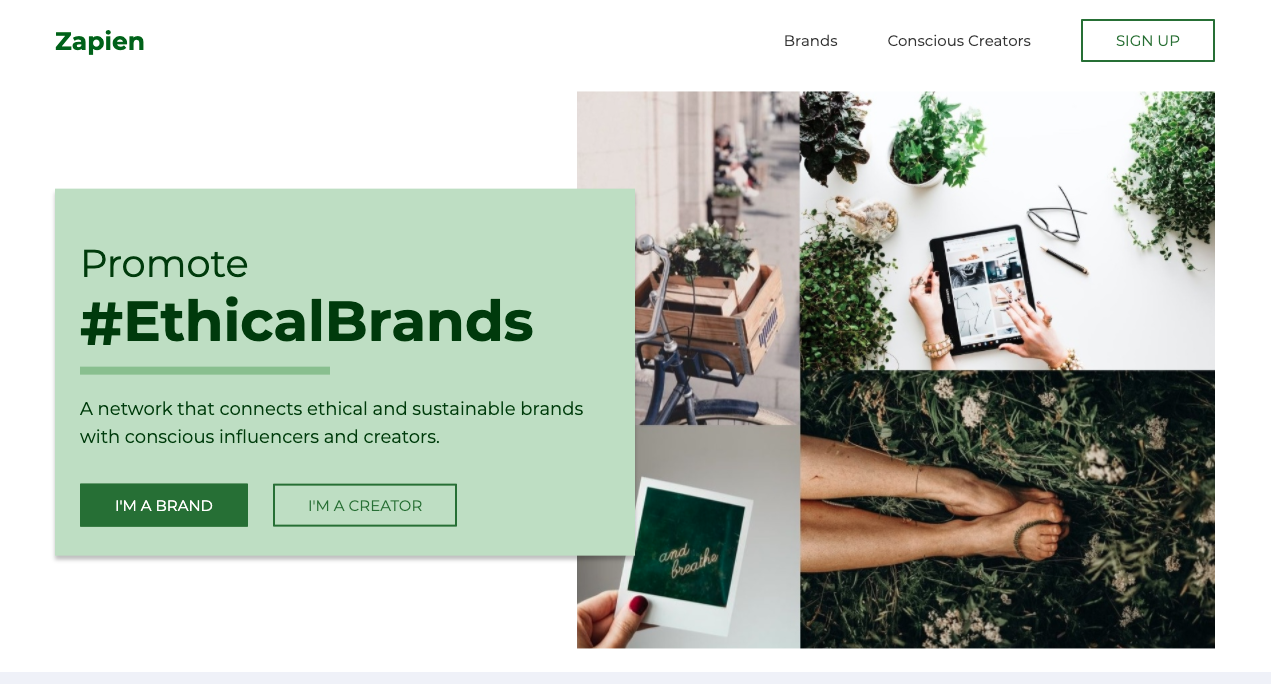This screenshot has height=684, width=1271.
Task: Click the #EthicalBrands headline
Action: (x=307, y=321)
